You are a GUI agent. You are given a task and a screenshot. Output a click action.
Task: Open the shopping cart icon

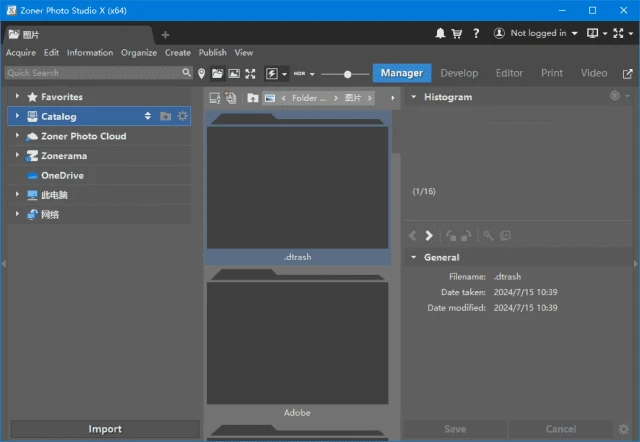pyautogui.click(x=457, y=33)
